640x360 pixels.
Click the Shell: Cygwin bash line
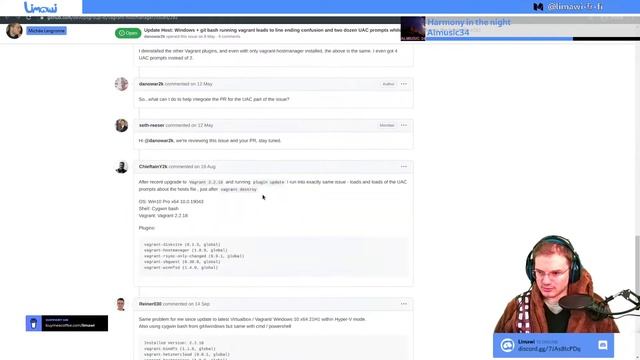pyautogui.click(x=158, y=209)
